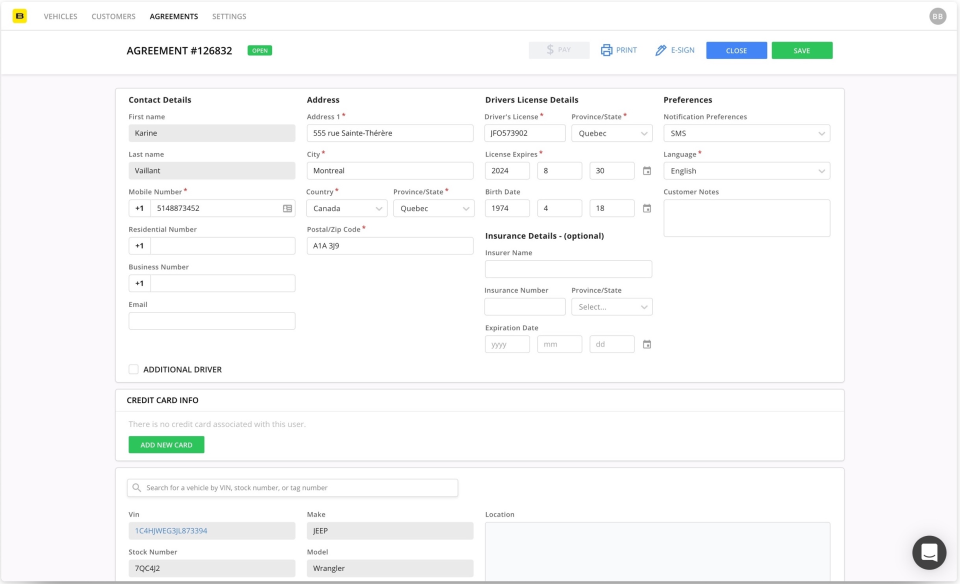
Task: Open the Address Province/State dropdown
Action: [x=433, y=208]
